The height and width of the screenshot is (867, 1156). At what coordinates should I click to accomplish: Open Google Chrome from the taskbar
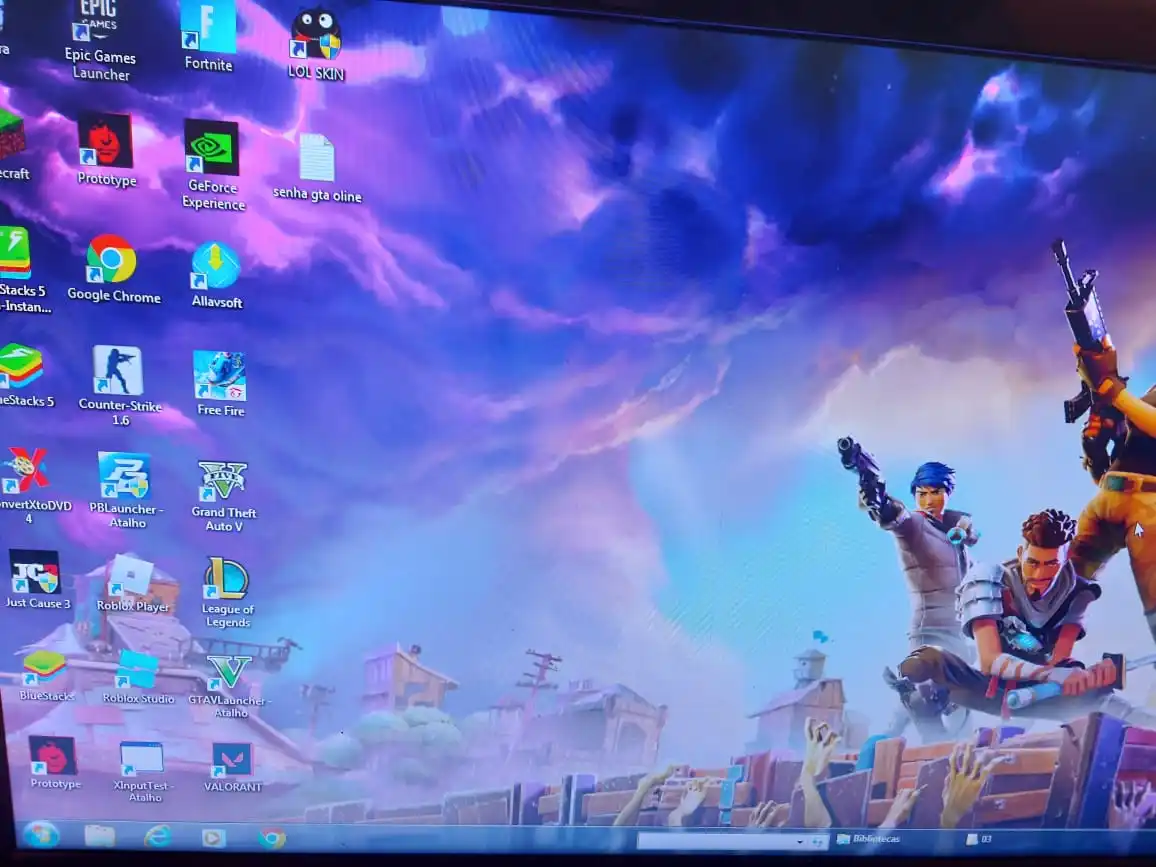tap(271, 838)
